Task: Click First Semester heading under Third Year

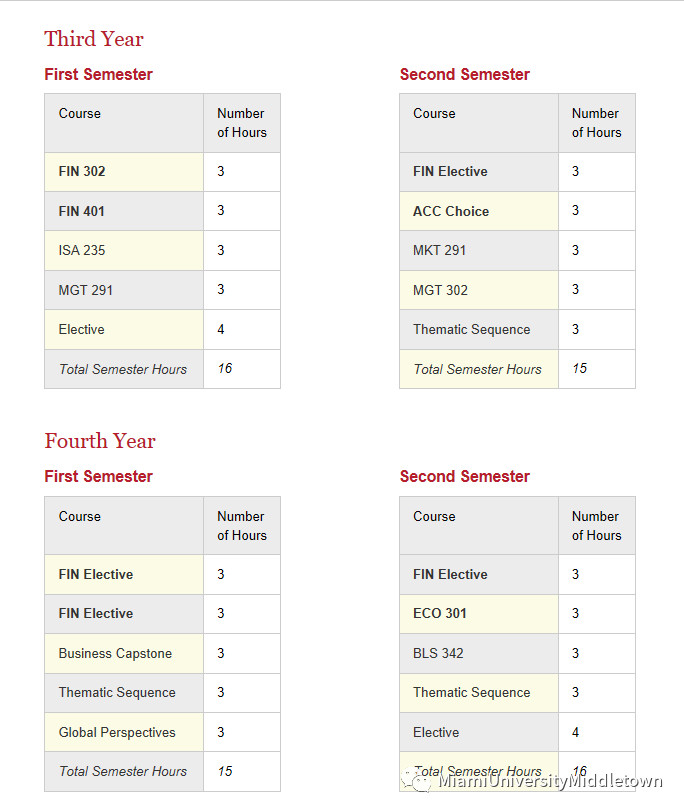Action: 99,74
